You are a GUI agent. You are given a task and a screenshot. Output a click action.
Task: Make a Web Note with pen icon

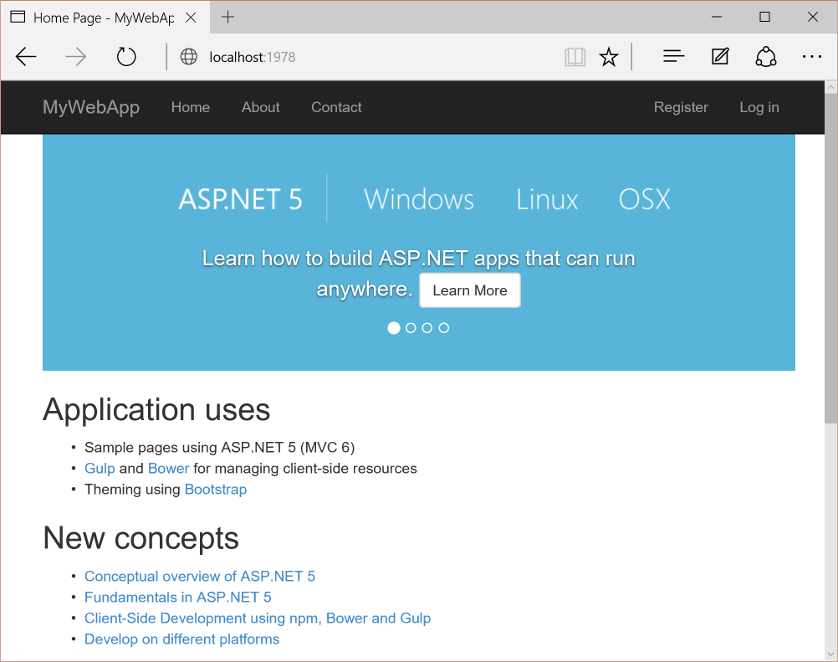(x=720, y=56)
